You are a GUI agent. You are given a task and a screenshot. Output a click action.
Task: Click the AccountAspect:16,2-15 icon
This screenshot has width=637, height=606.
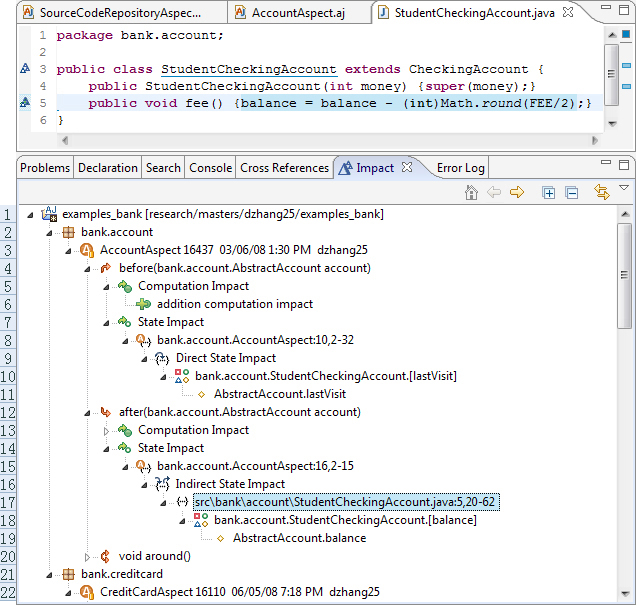(x=143, y=466)
